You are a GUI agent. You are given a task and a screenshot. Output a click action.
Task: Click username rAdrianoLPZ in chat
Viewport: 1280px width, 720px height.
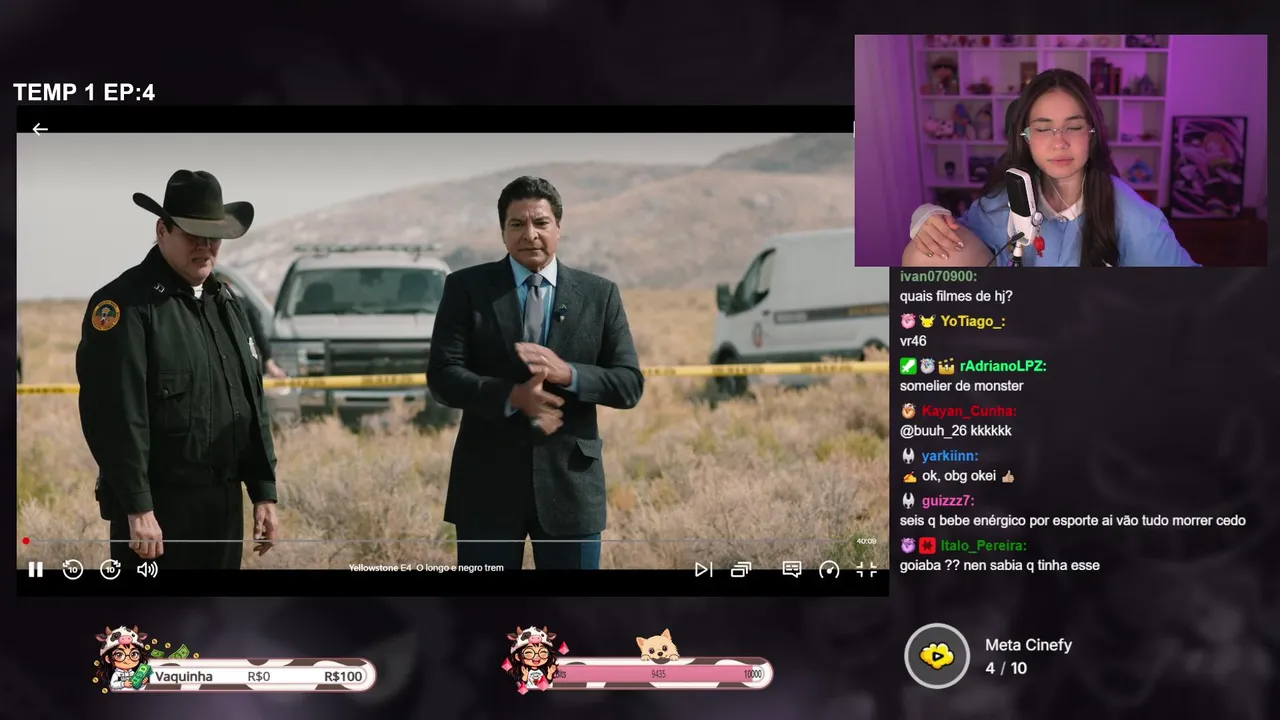[1003, 366]
